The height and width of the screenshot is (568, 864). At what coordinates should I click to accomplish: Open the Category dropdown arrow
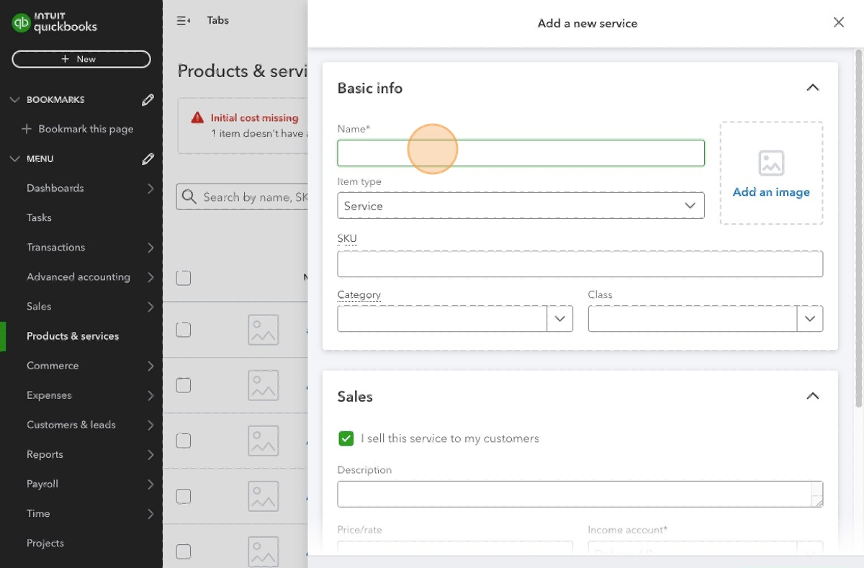click(560, 319)
